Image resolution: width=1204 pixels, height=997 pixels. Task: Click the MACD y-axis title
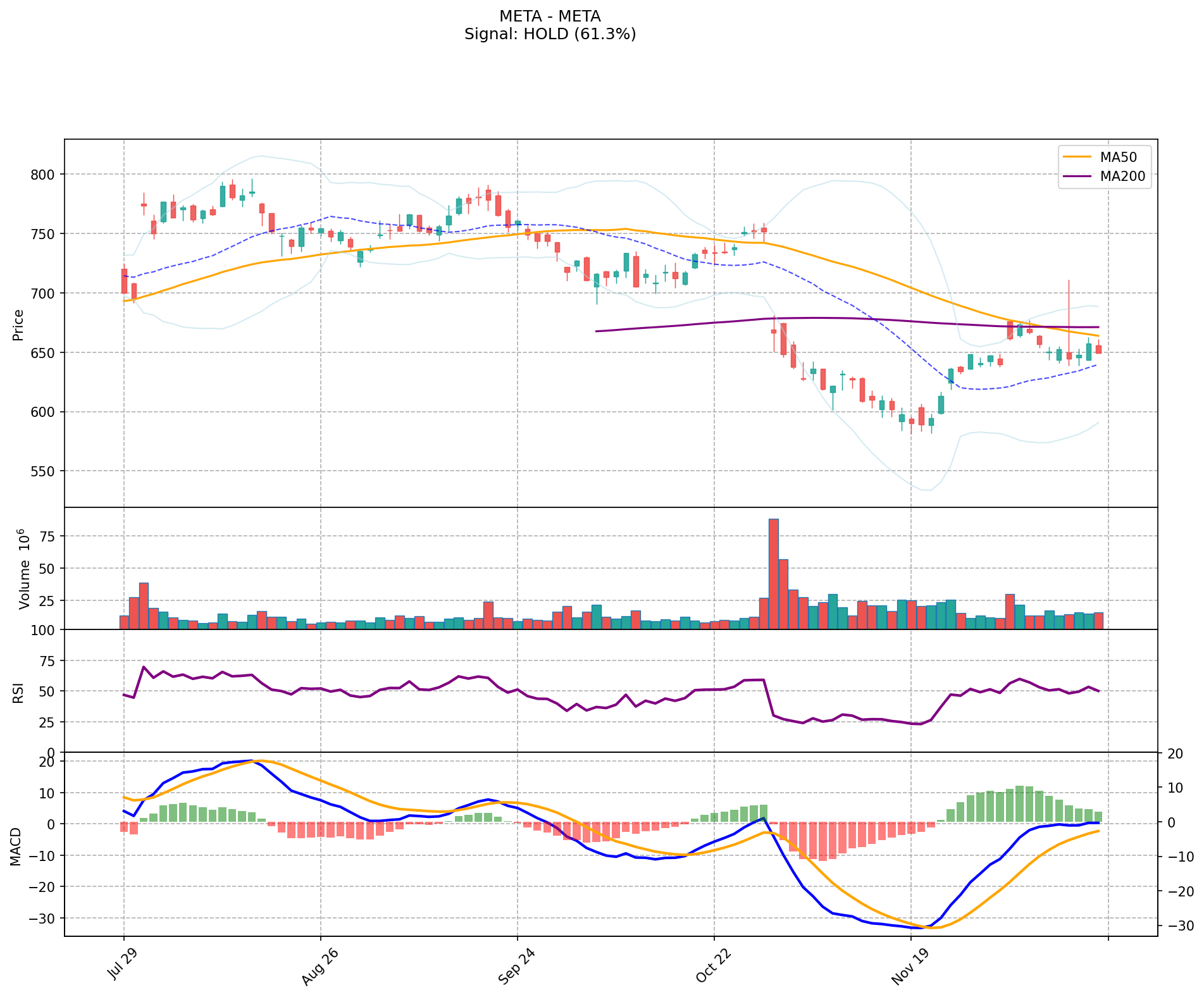[16, 846]
